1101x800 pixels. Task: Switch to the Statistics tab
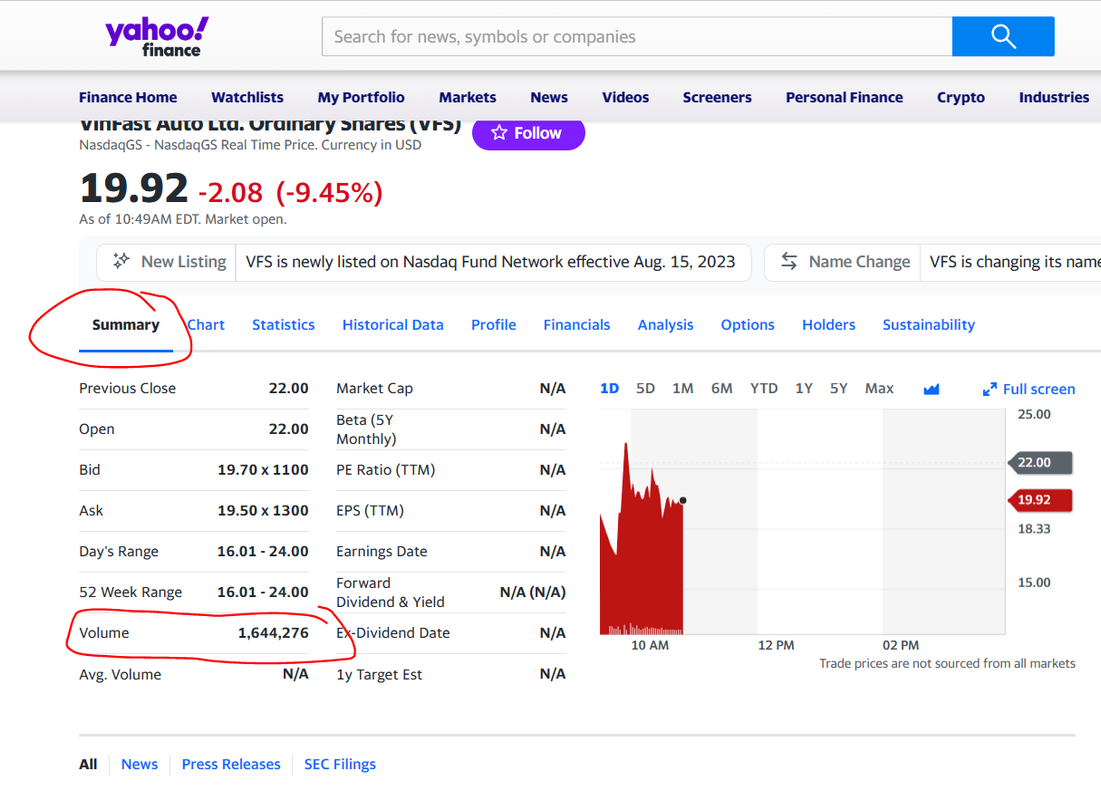click(283, 325)
